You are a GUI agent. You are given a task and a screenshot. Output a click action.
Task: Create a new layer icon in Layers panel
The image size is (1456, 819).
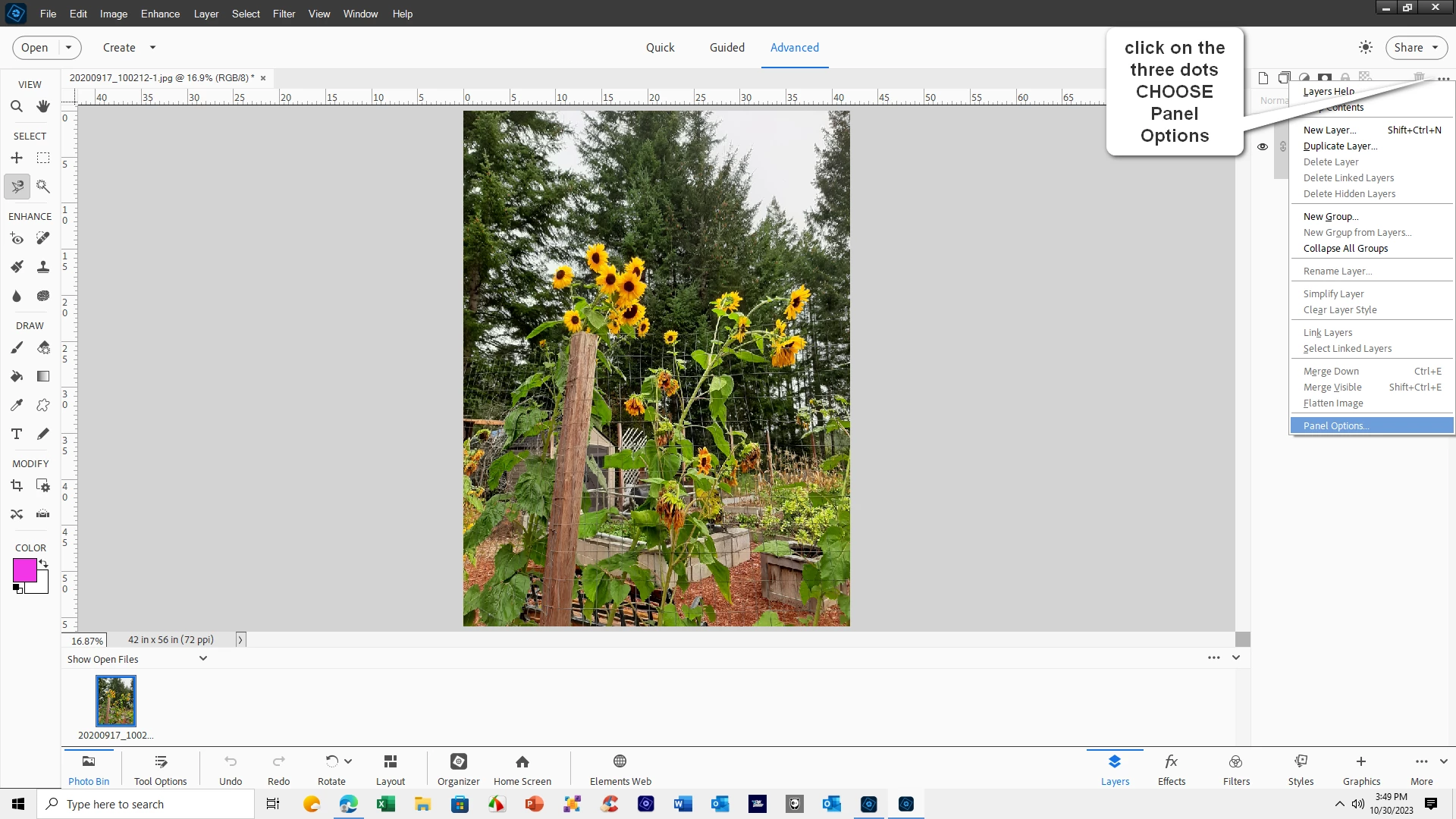1263,78
